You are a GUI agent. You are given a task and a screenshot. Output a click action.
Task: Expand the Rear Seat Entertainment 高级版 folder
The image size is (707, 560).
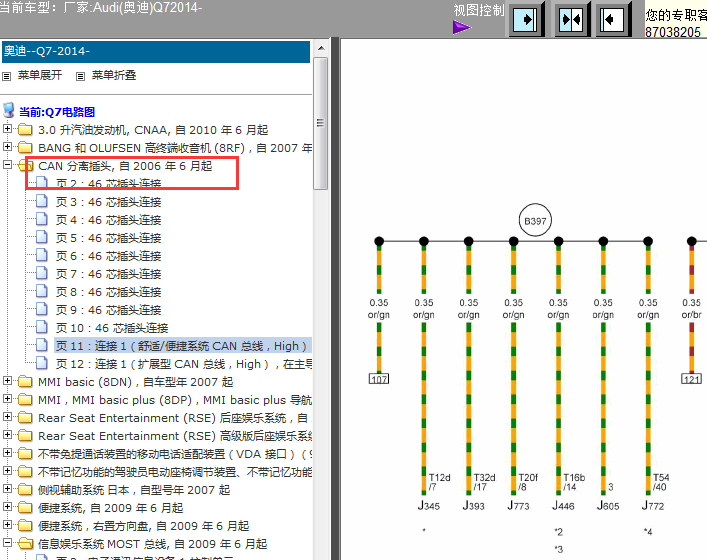[7, 435]
